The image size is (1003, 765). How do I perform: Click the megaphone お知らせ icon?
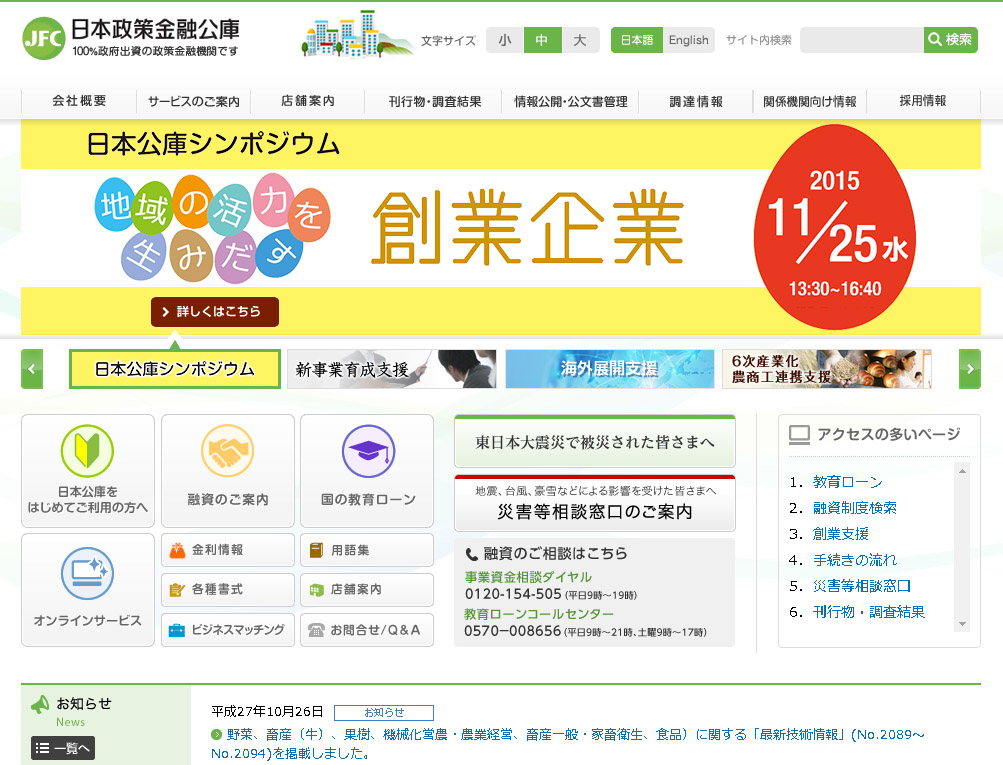(x=40, y=704)
